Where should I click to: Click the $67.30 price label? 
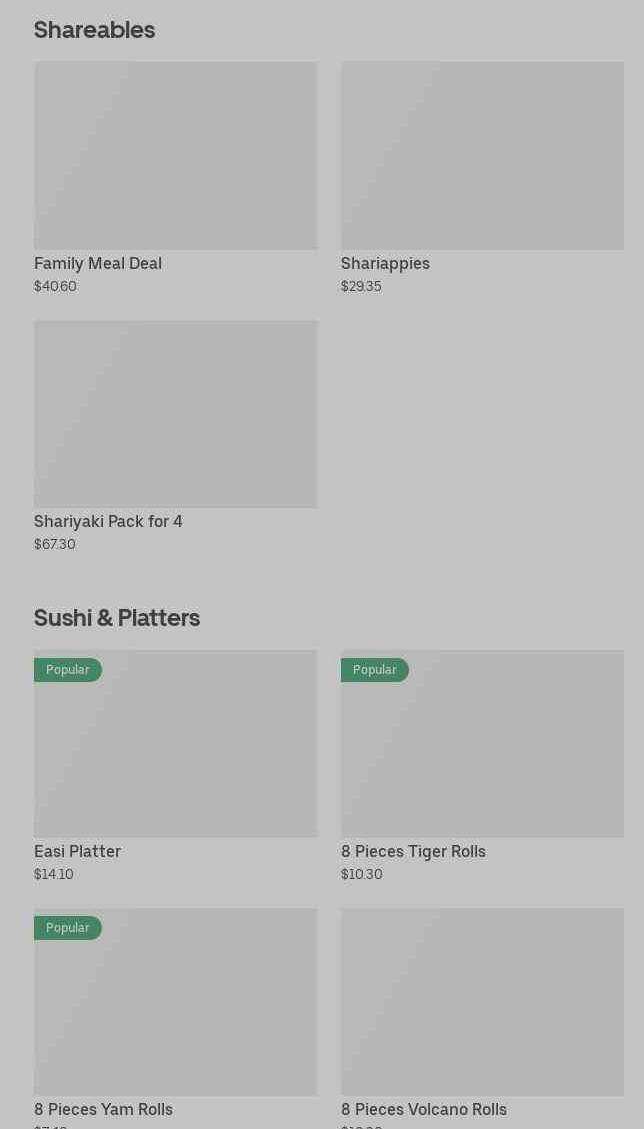55,545
